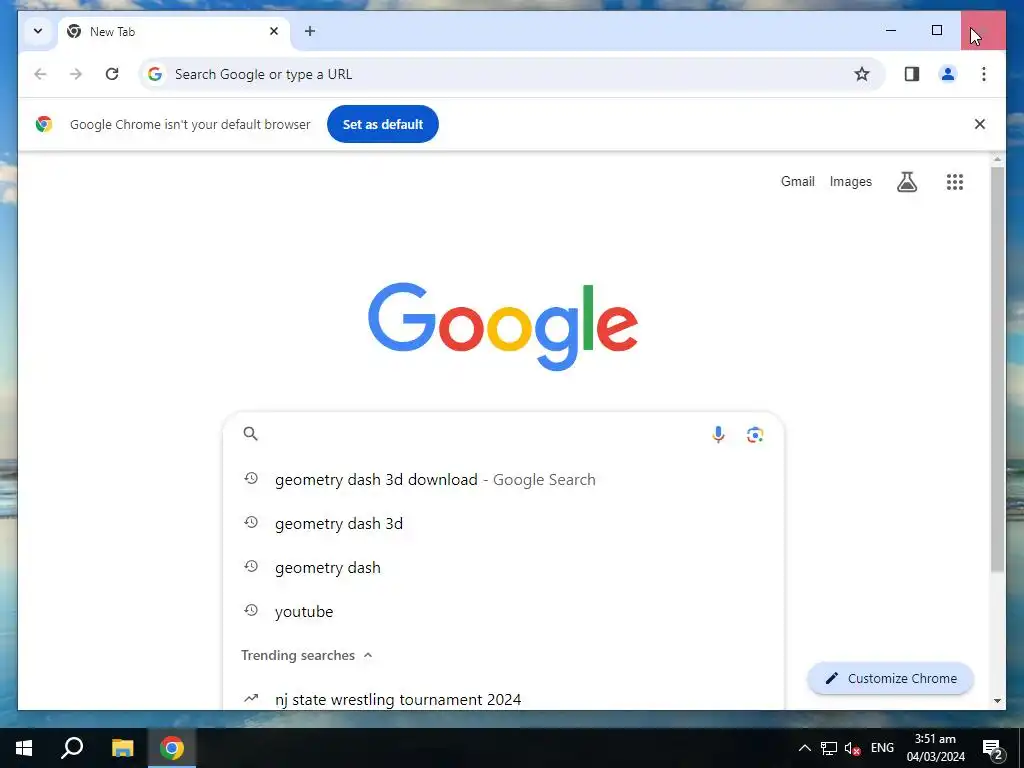Click Customize Chrome button
The width and height of the screenshot is (1024, 768).
pos(891,679)
